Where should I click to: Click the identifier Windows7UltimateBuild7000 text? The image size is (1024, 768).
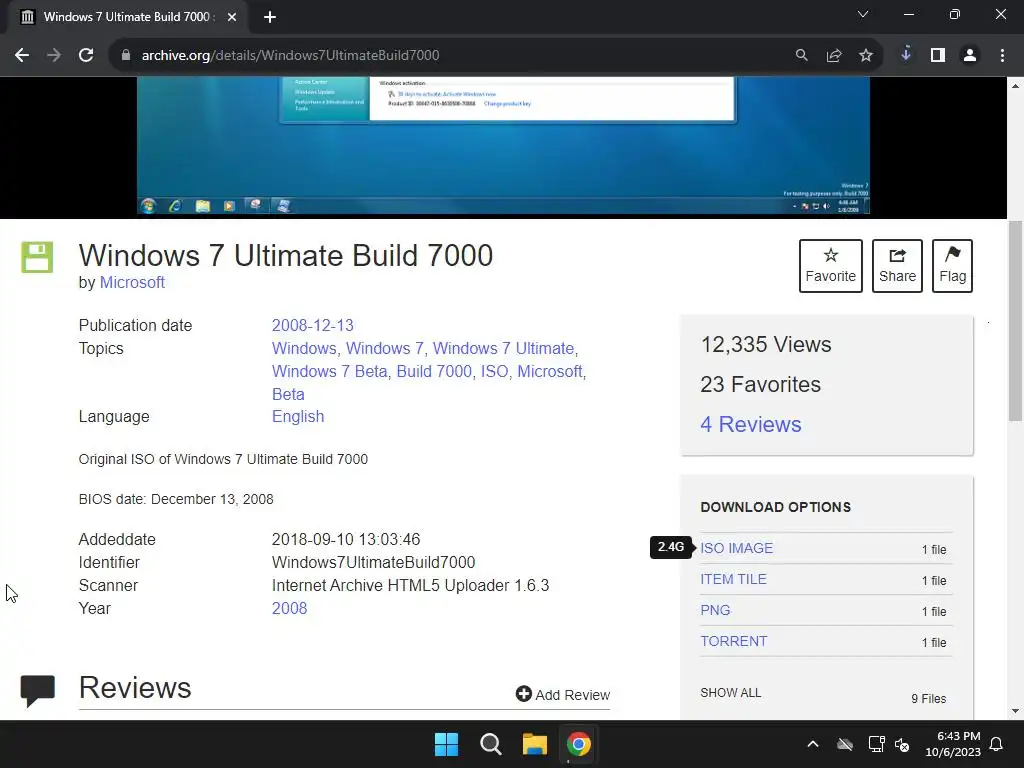pos(374,562)
